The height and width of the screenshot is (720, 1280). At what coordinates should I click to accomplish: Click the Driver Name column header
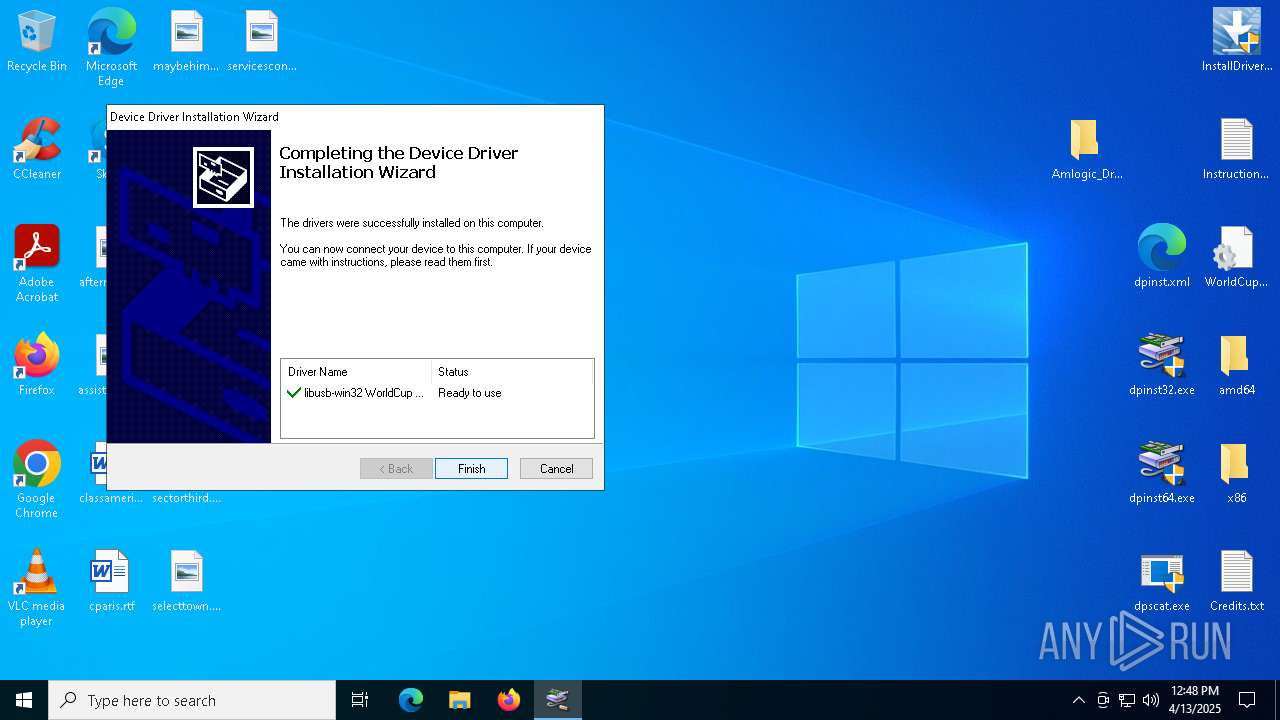357,372
